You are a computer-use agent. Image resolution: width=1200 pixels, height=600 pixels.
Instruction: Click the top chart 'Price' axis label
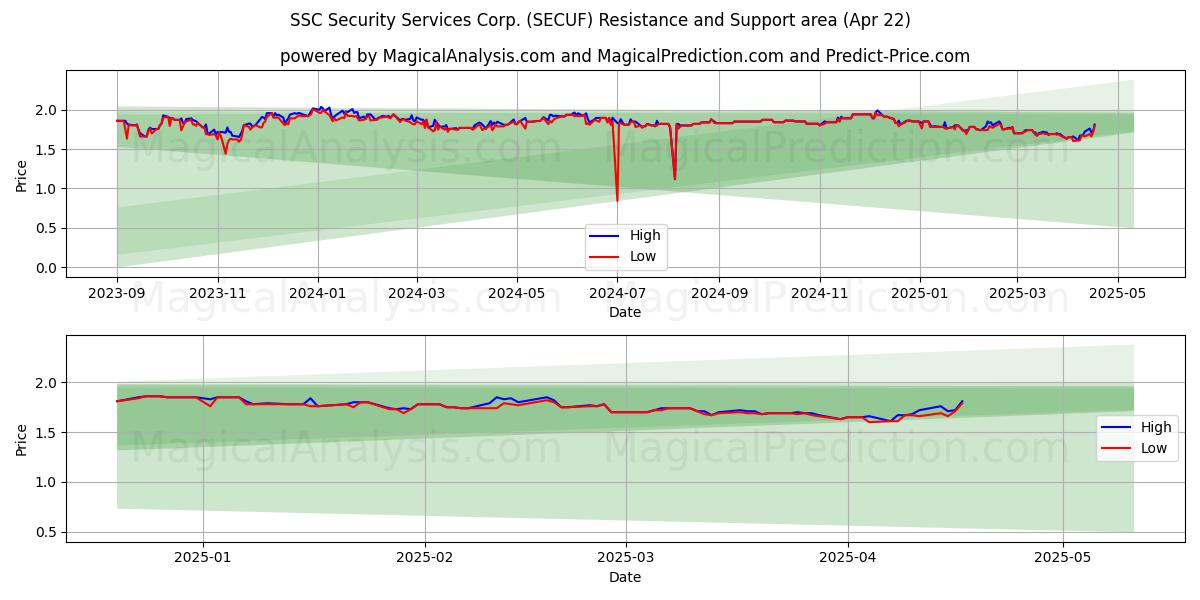(22, 175)
